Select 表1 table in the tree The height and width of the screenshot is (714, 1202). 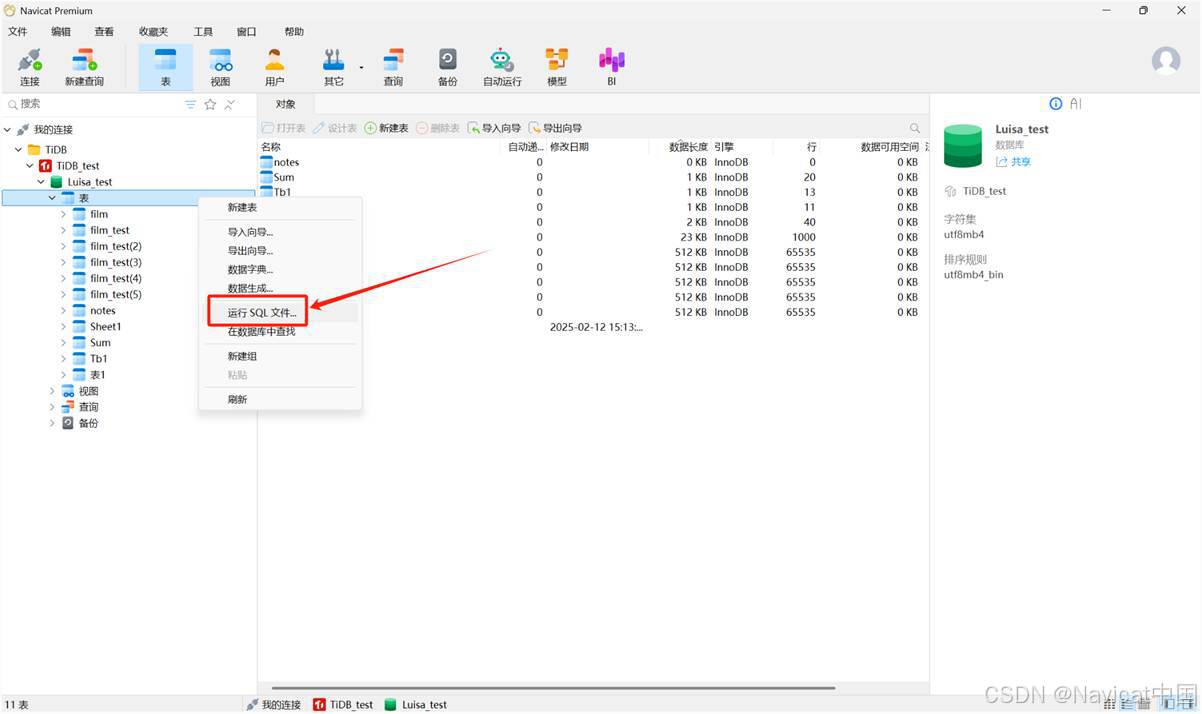(98, 375)
